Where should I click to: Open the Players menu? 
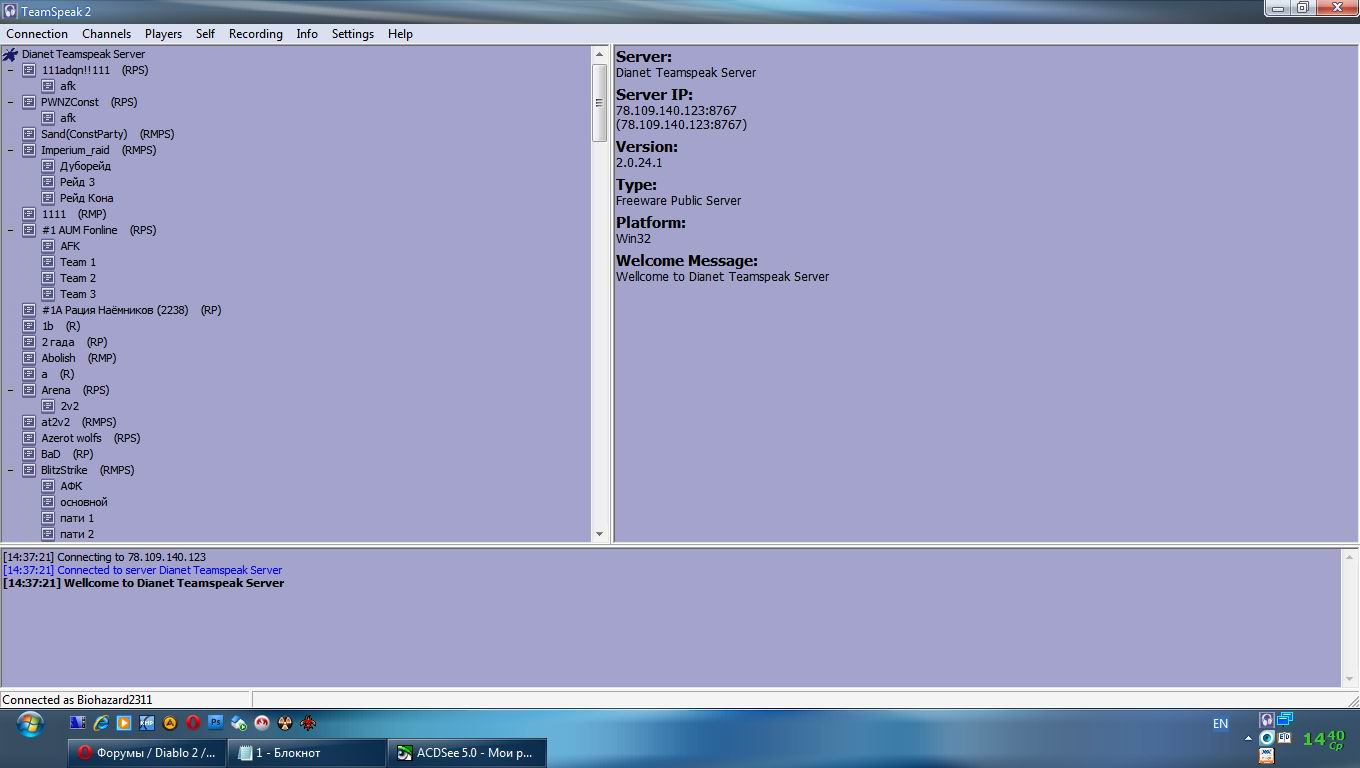pos(163,34)
